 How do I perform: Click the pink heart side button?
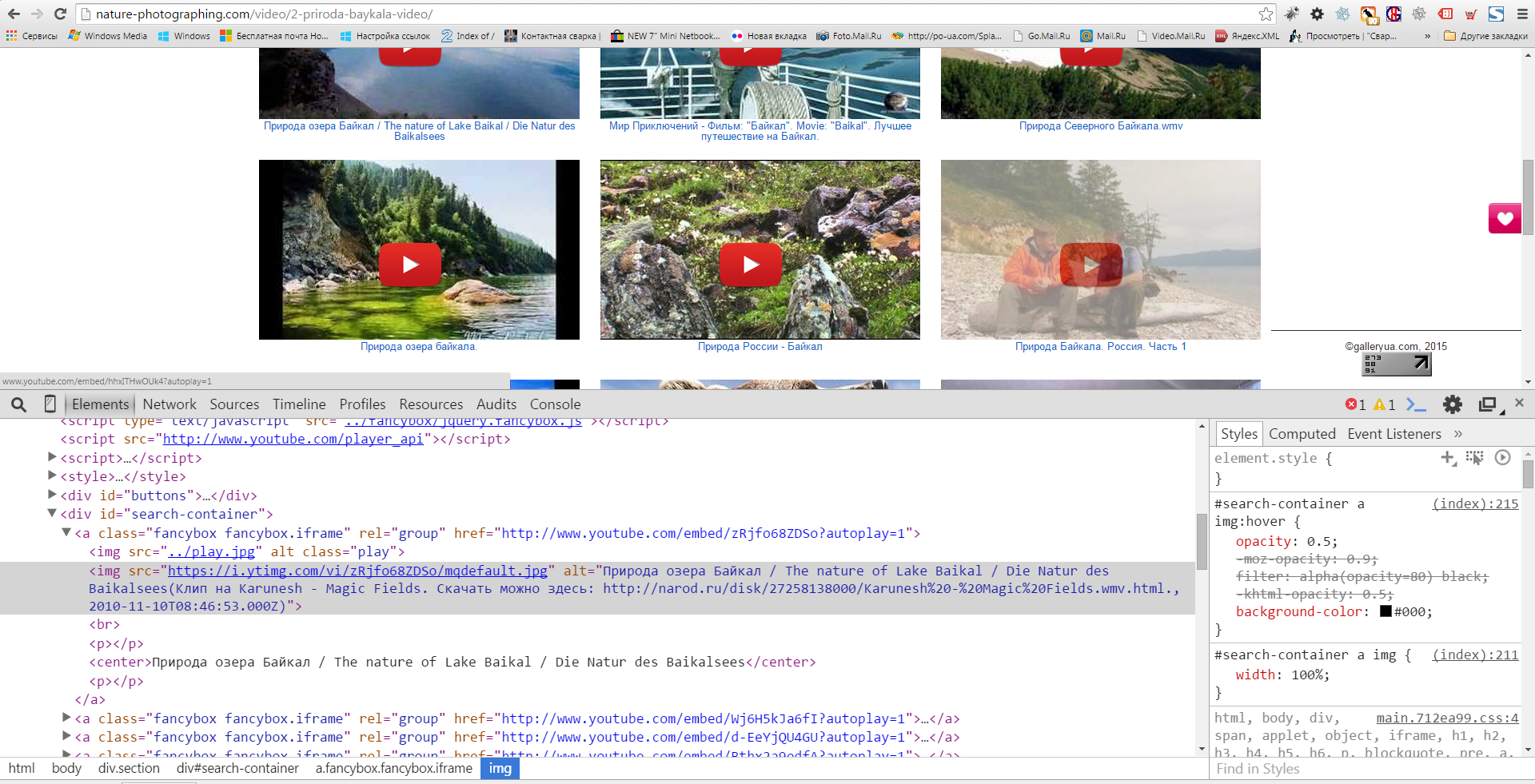coord(1505,218)
